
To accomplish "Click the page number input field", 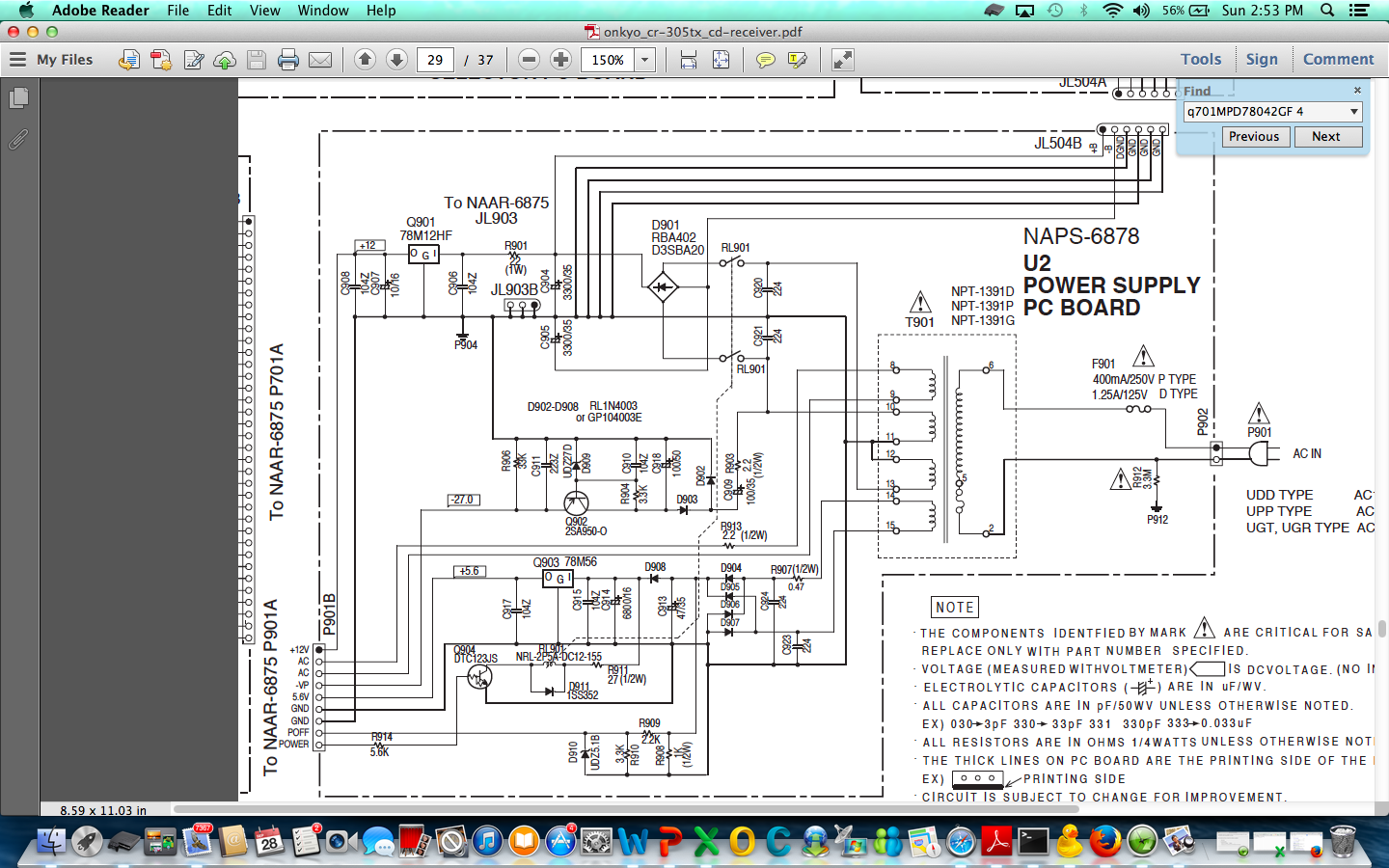I will pos(435,60).
